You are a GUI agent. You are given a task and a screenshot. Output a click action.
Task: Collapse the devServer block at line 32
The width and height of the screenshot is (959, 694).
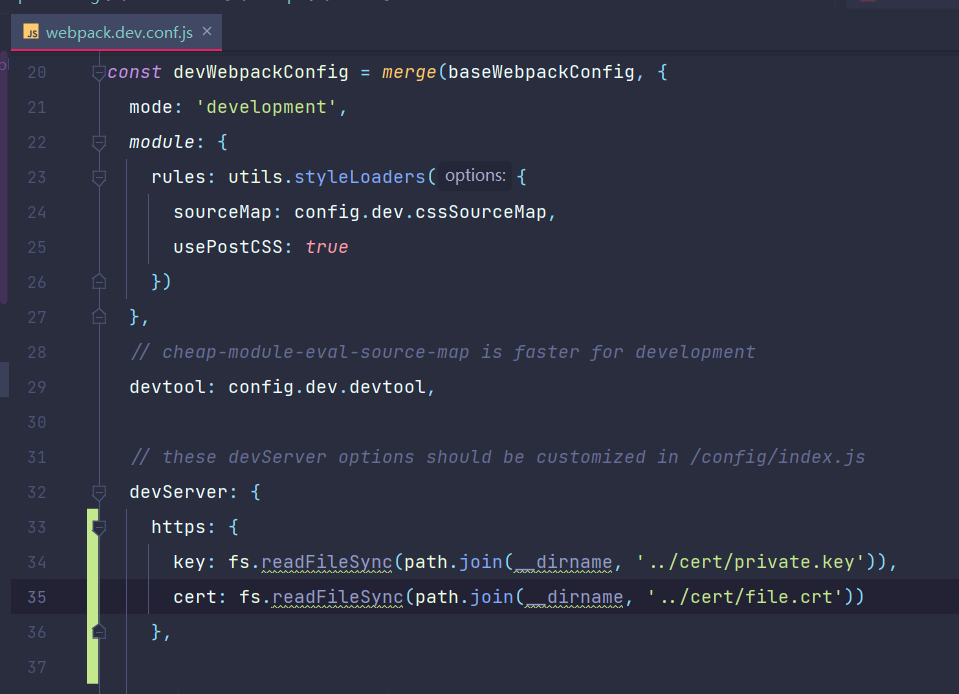click(98, 492)
